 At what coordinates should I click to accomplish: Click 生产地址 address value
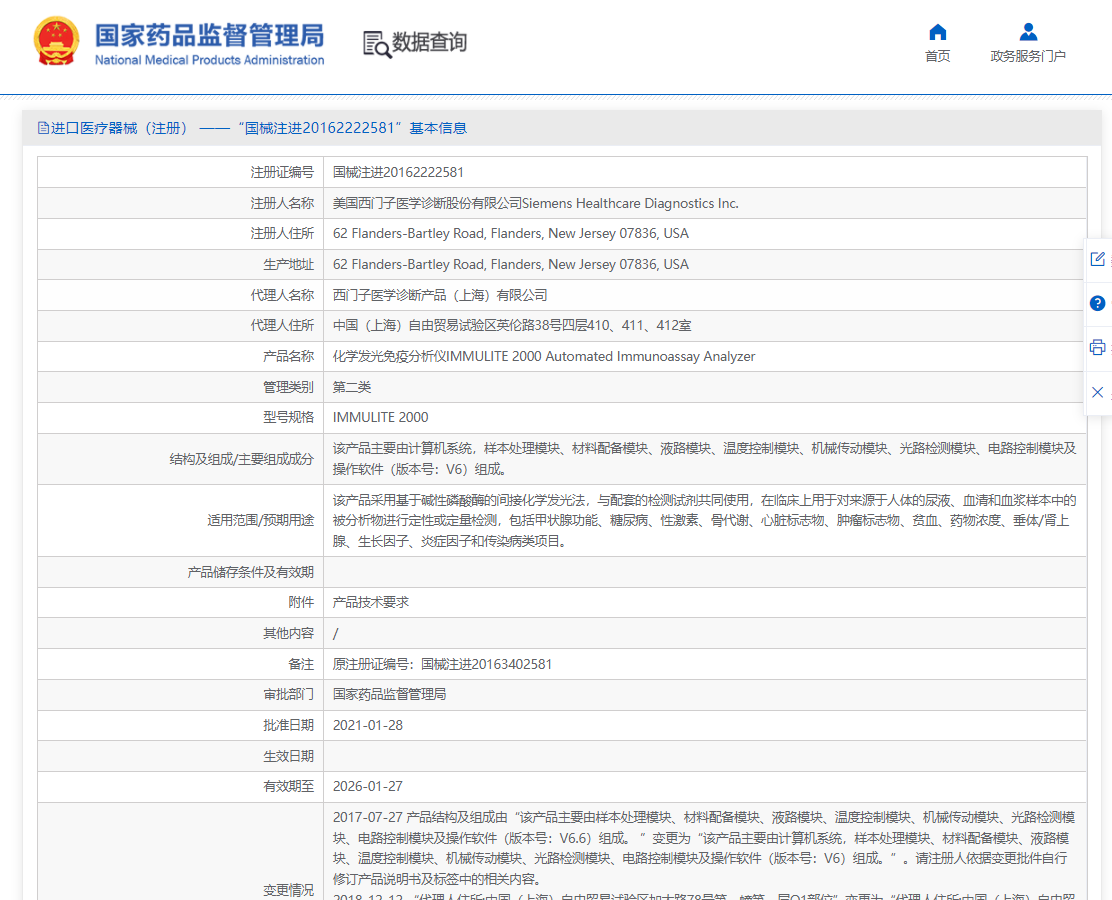(511, 265)
